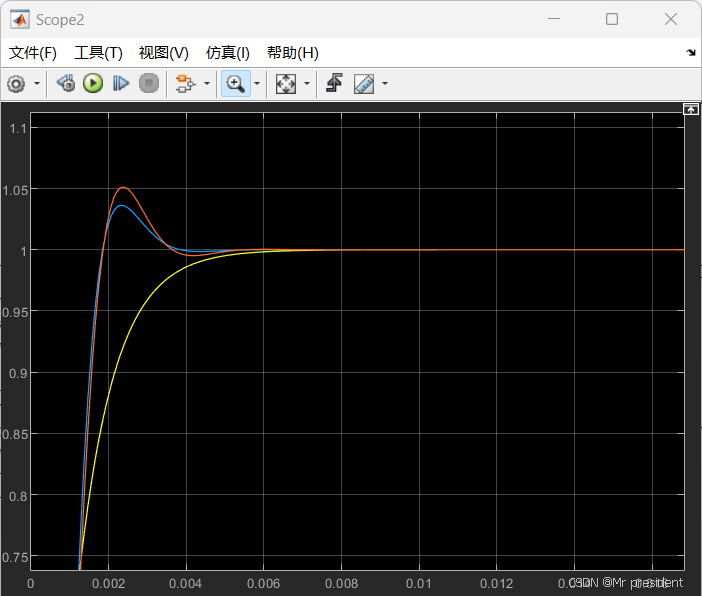Open the 文件(F) menu
The image size is (702, 596).
[x=33, y=53]
